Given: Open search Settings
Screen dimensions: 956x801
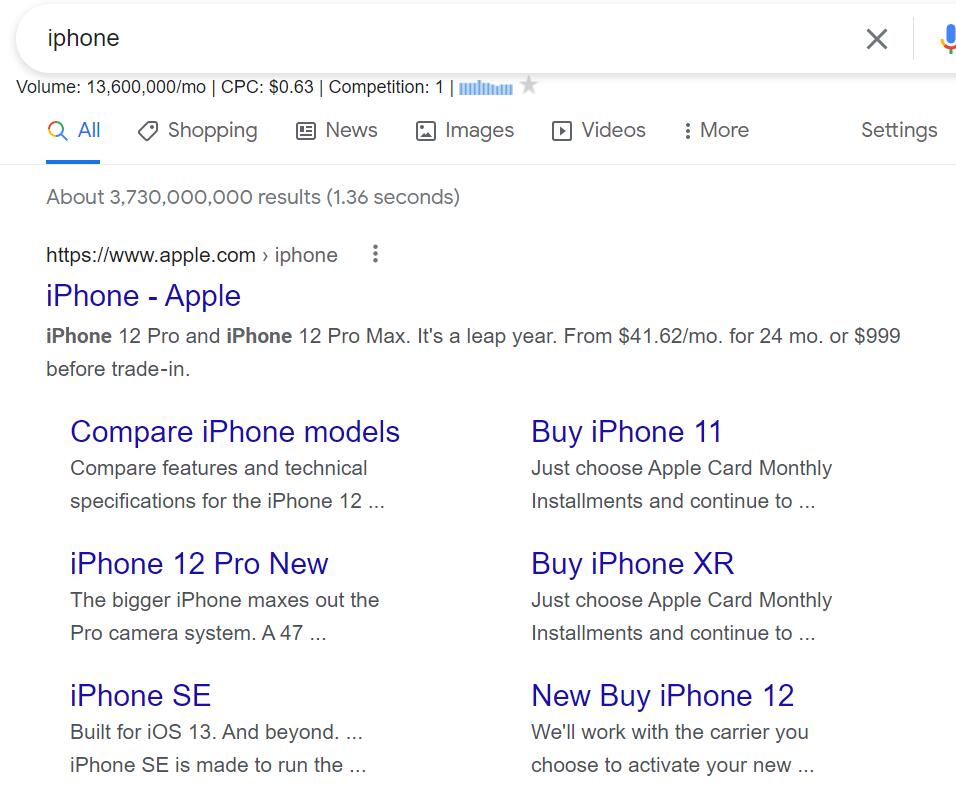Looking at the screenshot, I should point(899,130).
